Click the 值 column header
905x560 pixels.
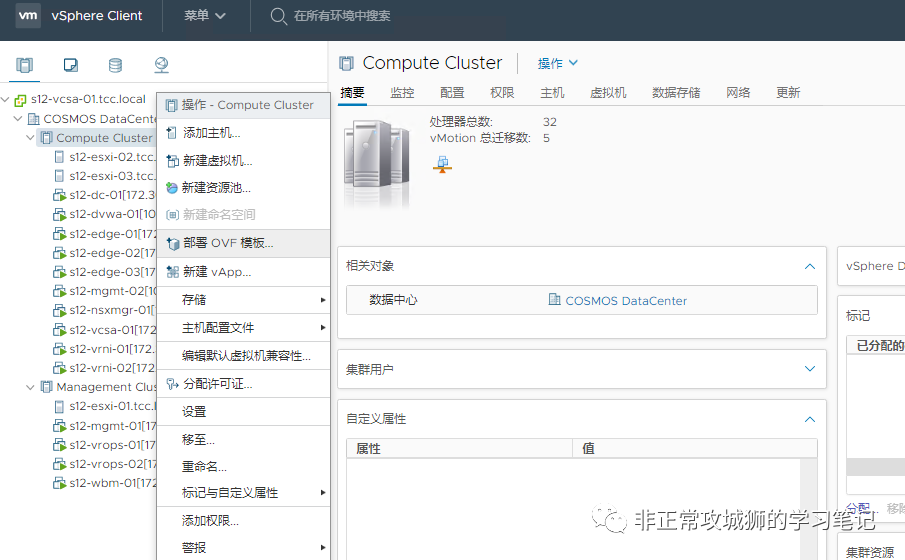[695, 449]
